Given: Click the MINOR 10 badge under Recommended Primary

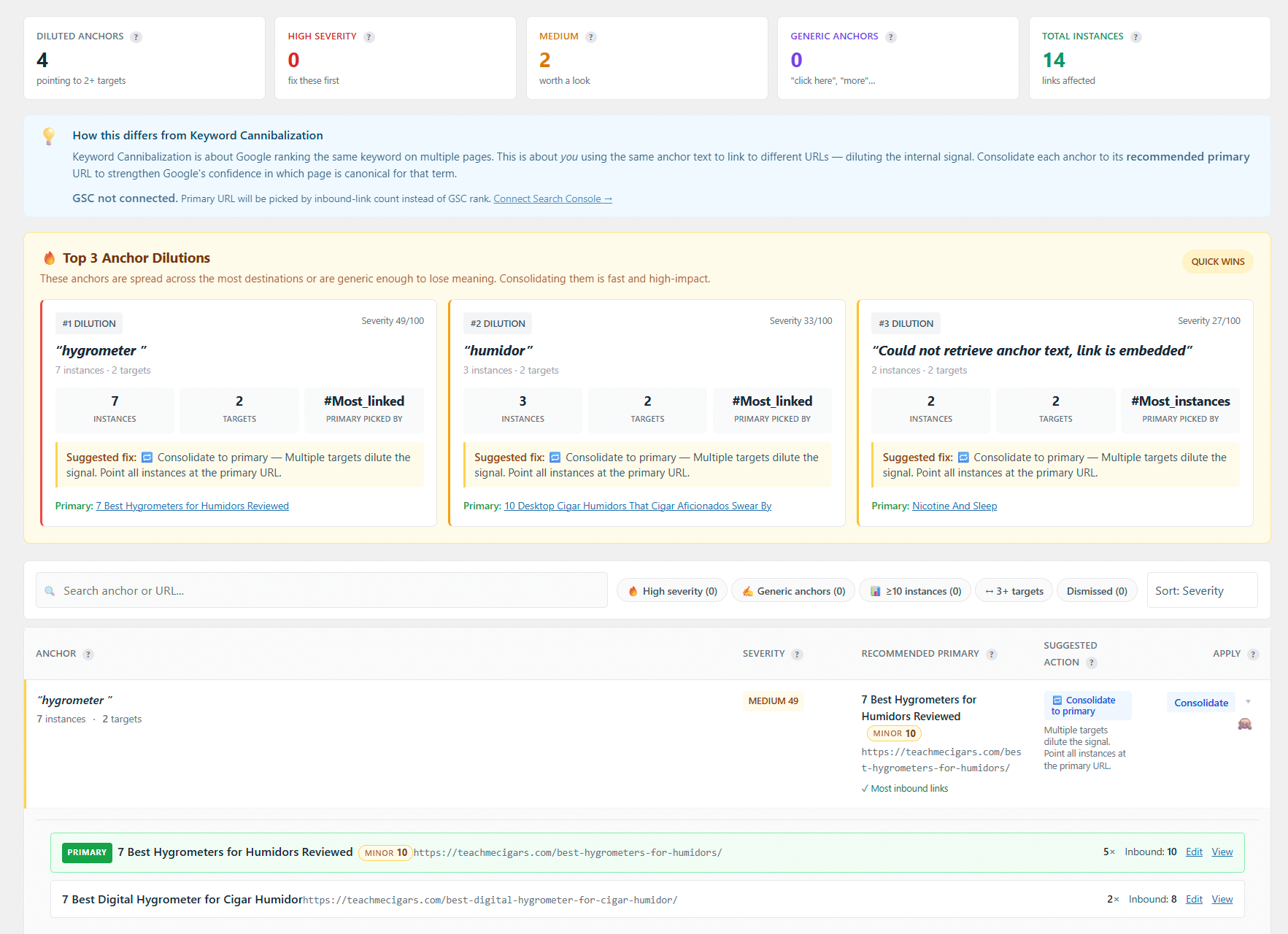Looking at the screenshot, I should [x=894, y=733].
